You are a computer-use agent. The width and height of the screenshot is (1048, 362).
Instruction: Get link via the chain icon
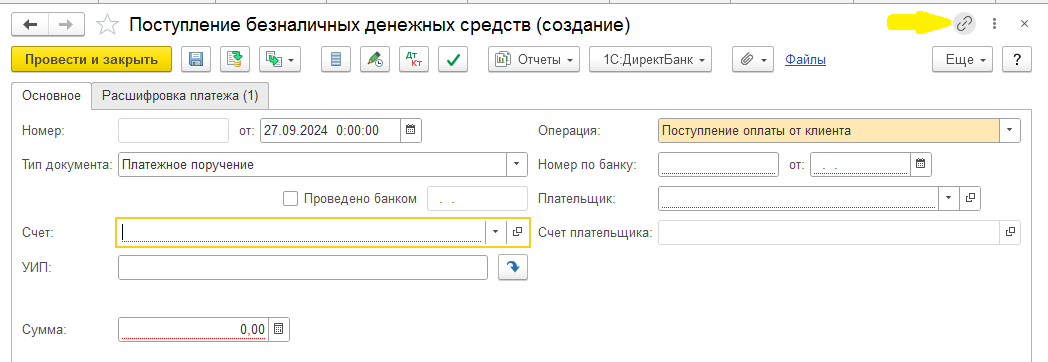[963, 24]
